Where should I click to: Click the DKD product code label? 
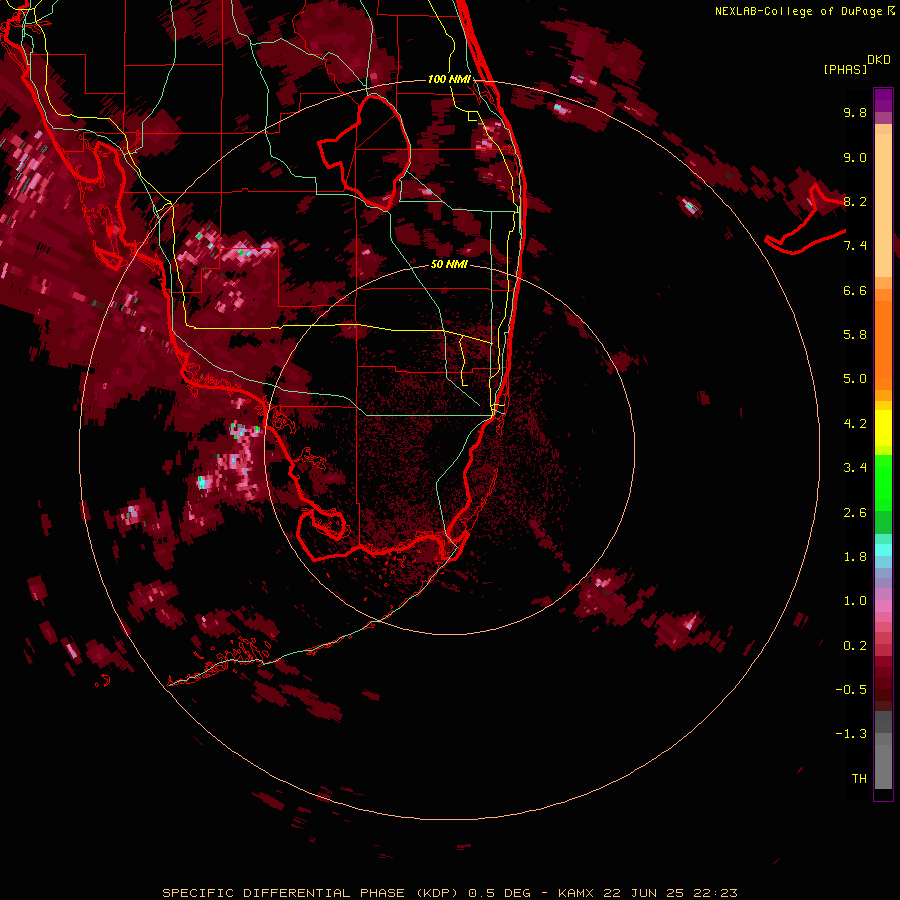879,60
